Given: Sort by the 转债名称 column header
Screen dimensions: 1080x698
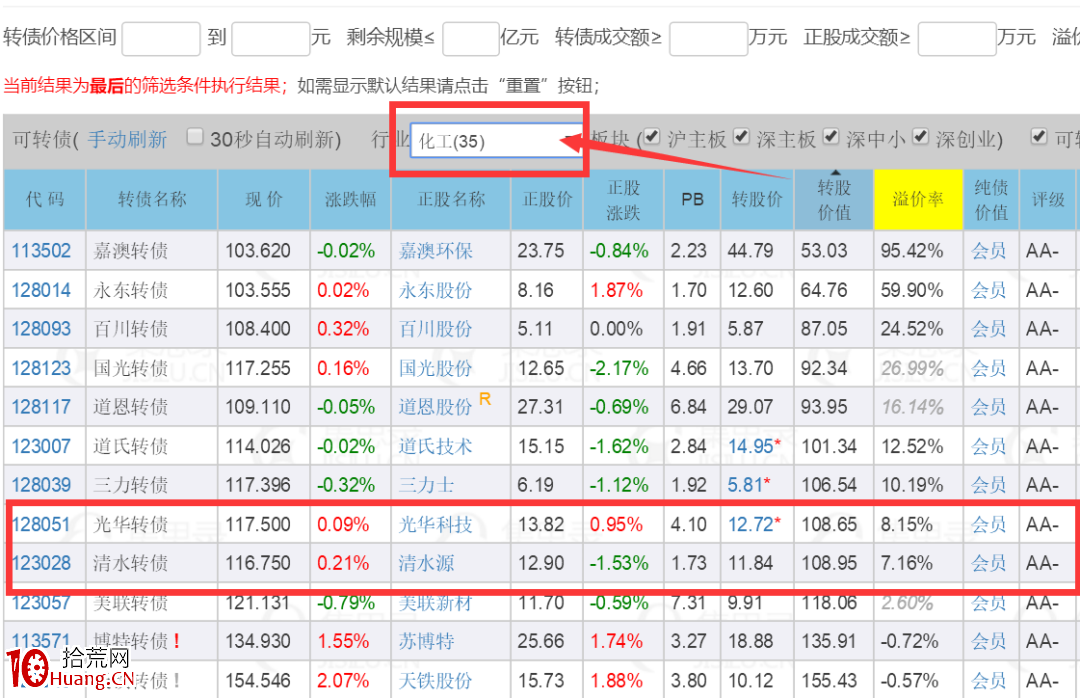Looking at the screenshot, I should coord(152,200).
